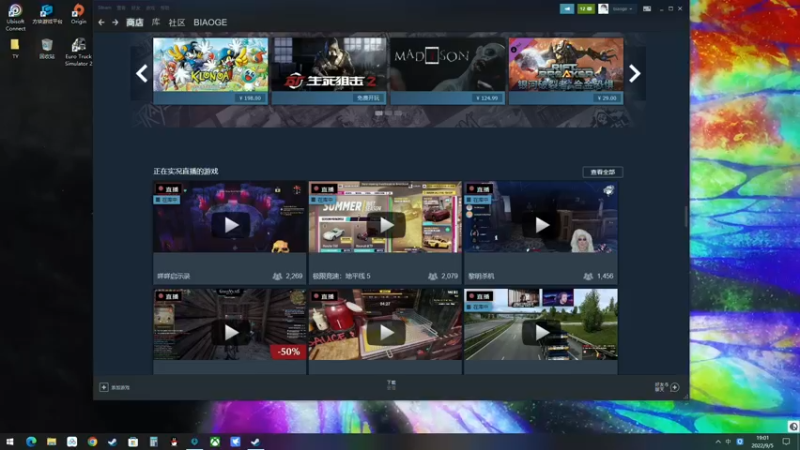Launch Google Chrome from taskbar
The height and width of the screenshot is (450, 800).
(92, 442)
